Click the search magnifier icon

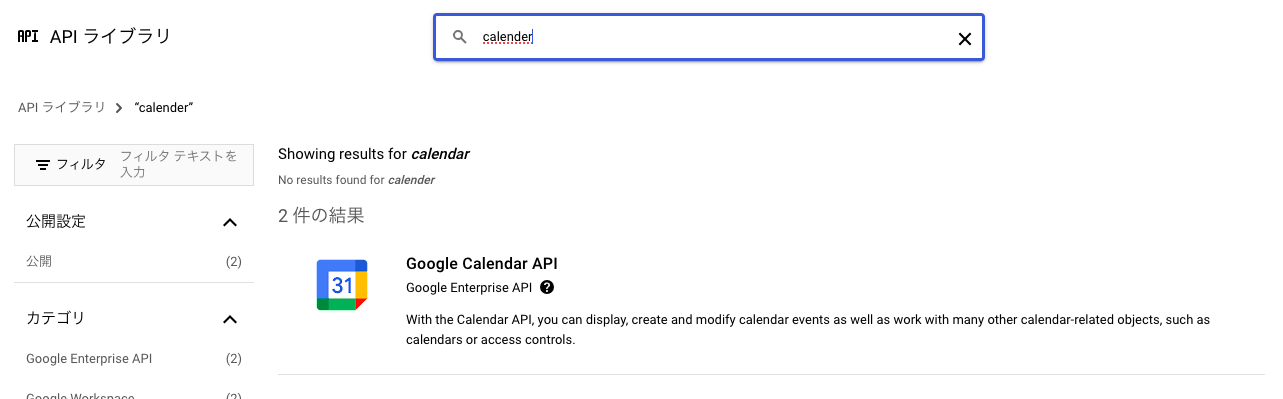tap(460, 37)
